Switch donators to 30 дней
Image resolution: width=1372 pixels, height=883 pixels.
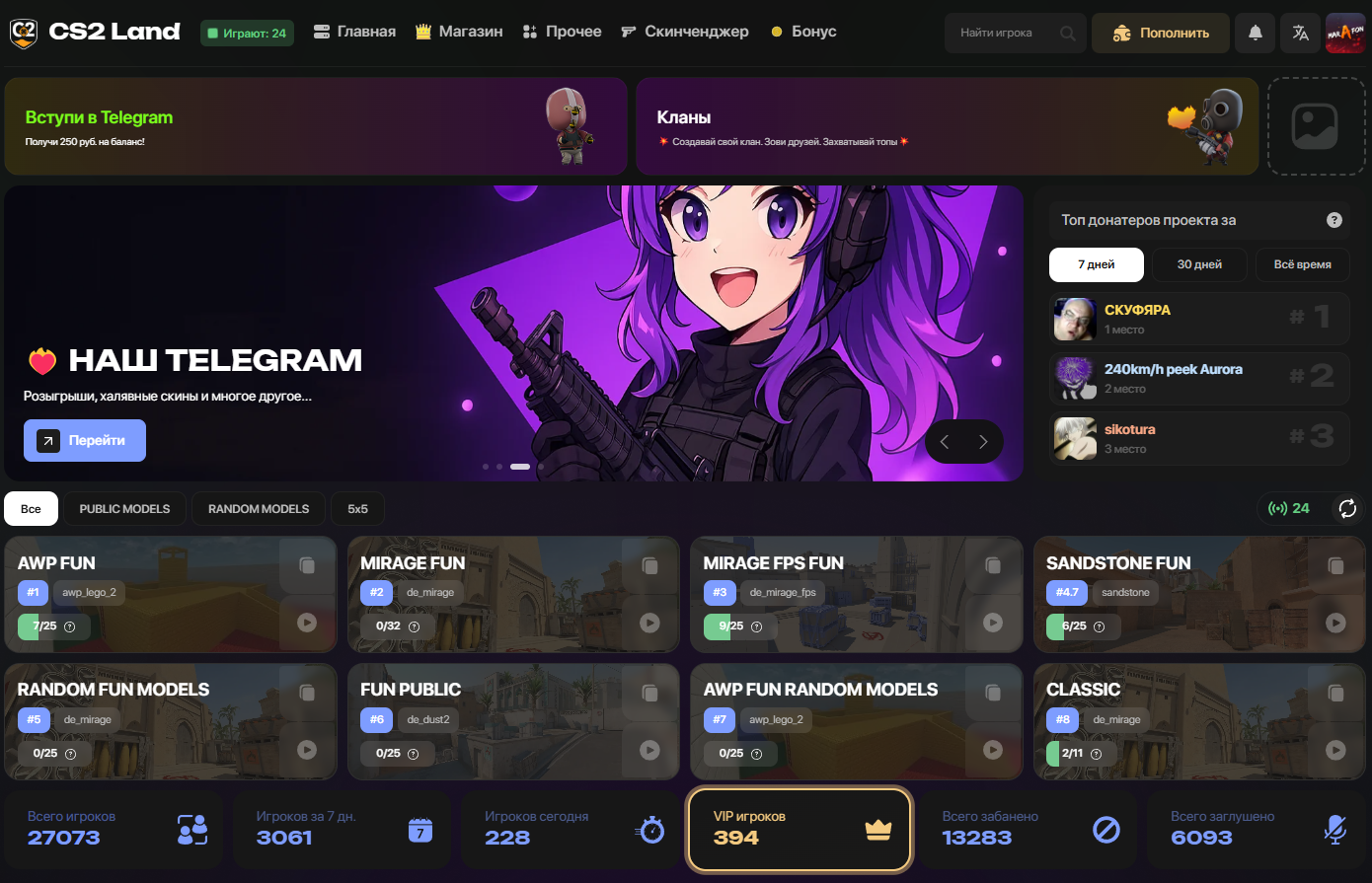pos(1199,264)
